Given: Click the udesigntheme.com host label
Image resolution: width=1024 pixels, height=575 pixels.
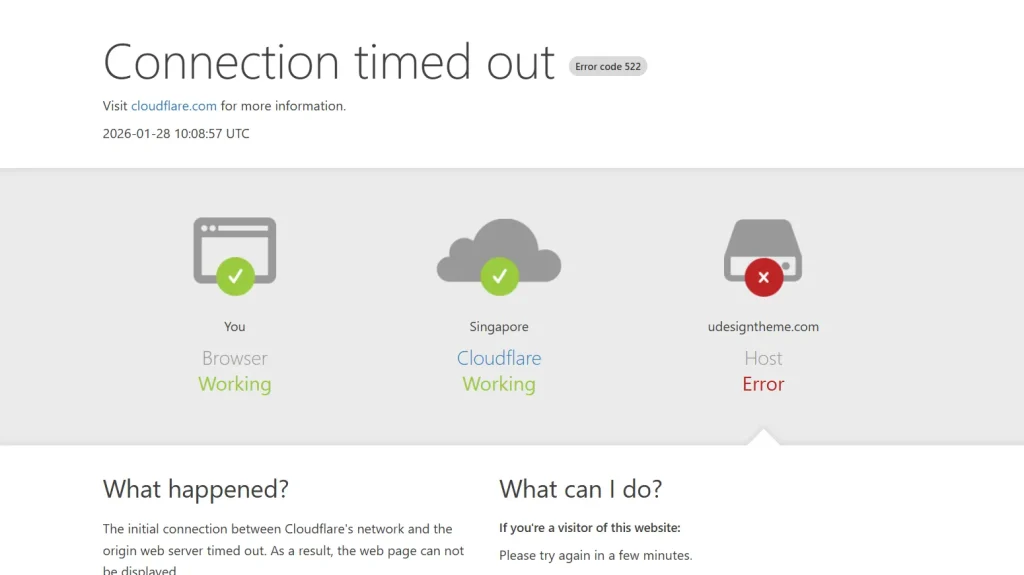Looking at the screenshot, I should [763, 327].
